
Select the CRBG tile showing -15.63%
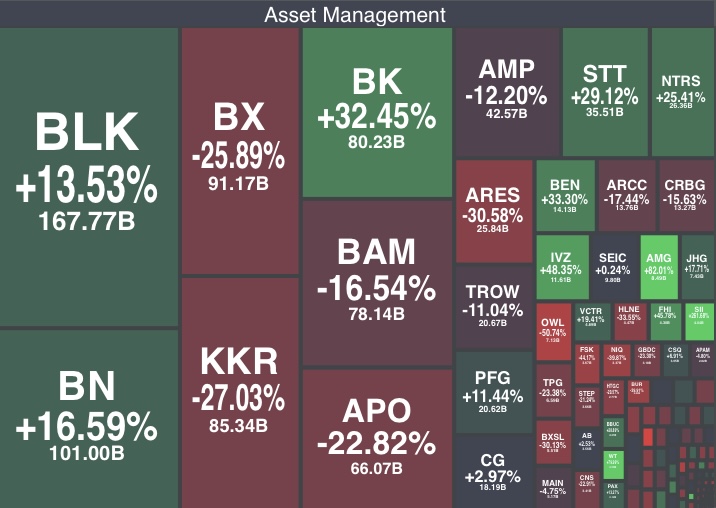(x=685, y=195)
